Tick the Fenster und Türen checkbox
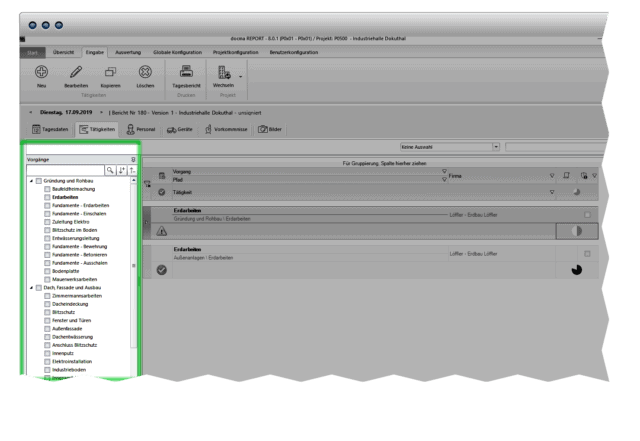This screenshot has width=640, height=441. (47, 321)
